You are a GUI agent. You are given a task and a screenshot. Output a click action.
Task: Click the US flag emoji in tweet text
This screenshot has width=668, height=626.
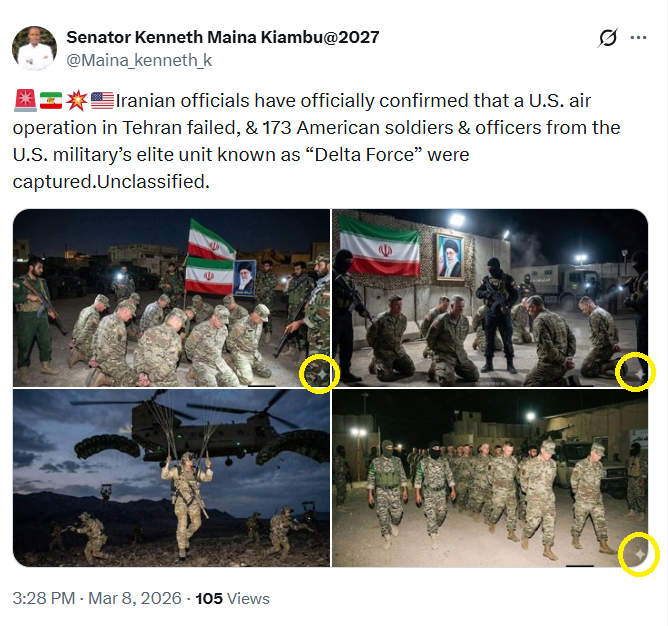click(102, 100)
